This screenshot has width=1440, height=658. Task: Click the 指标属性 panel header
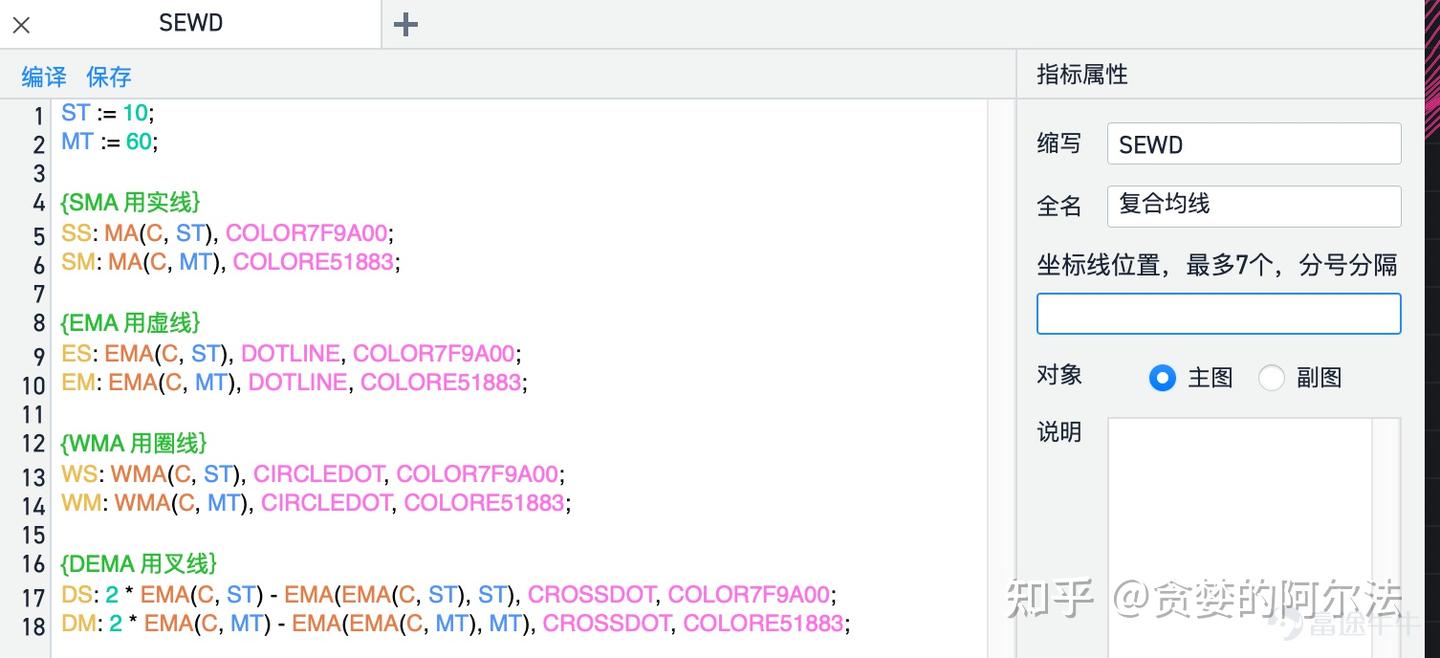coord(1082,75)
